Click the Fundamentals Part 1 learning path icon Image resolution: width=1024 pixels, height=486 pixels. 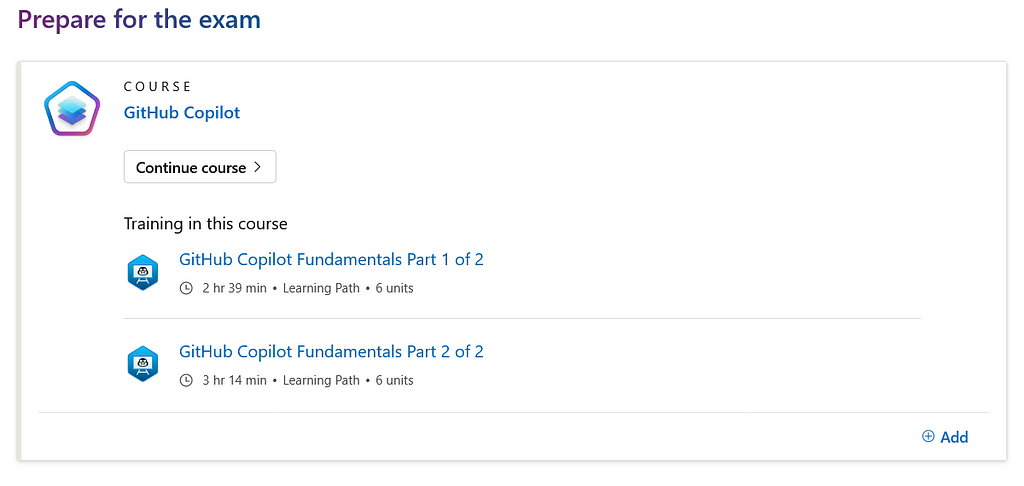point(142,272)
